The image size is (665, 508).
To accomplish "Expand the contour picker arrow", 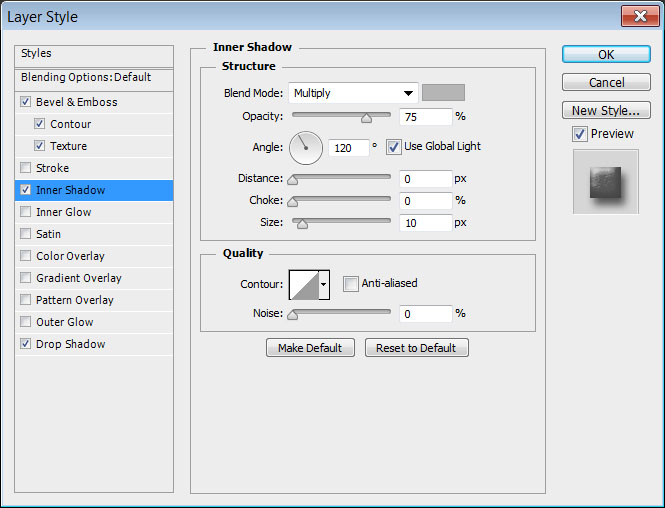I will 324,285.
